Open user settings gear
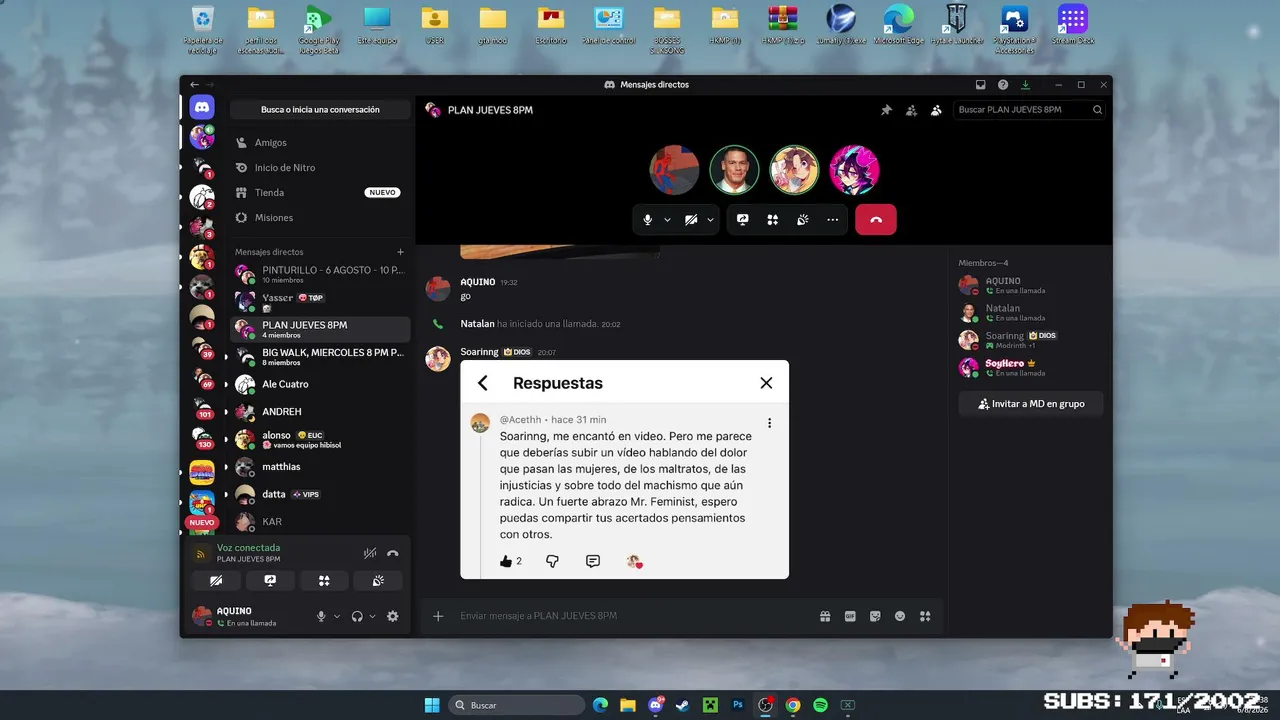 click(393, 617)
